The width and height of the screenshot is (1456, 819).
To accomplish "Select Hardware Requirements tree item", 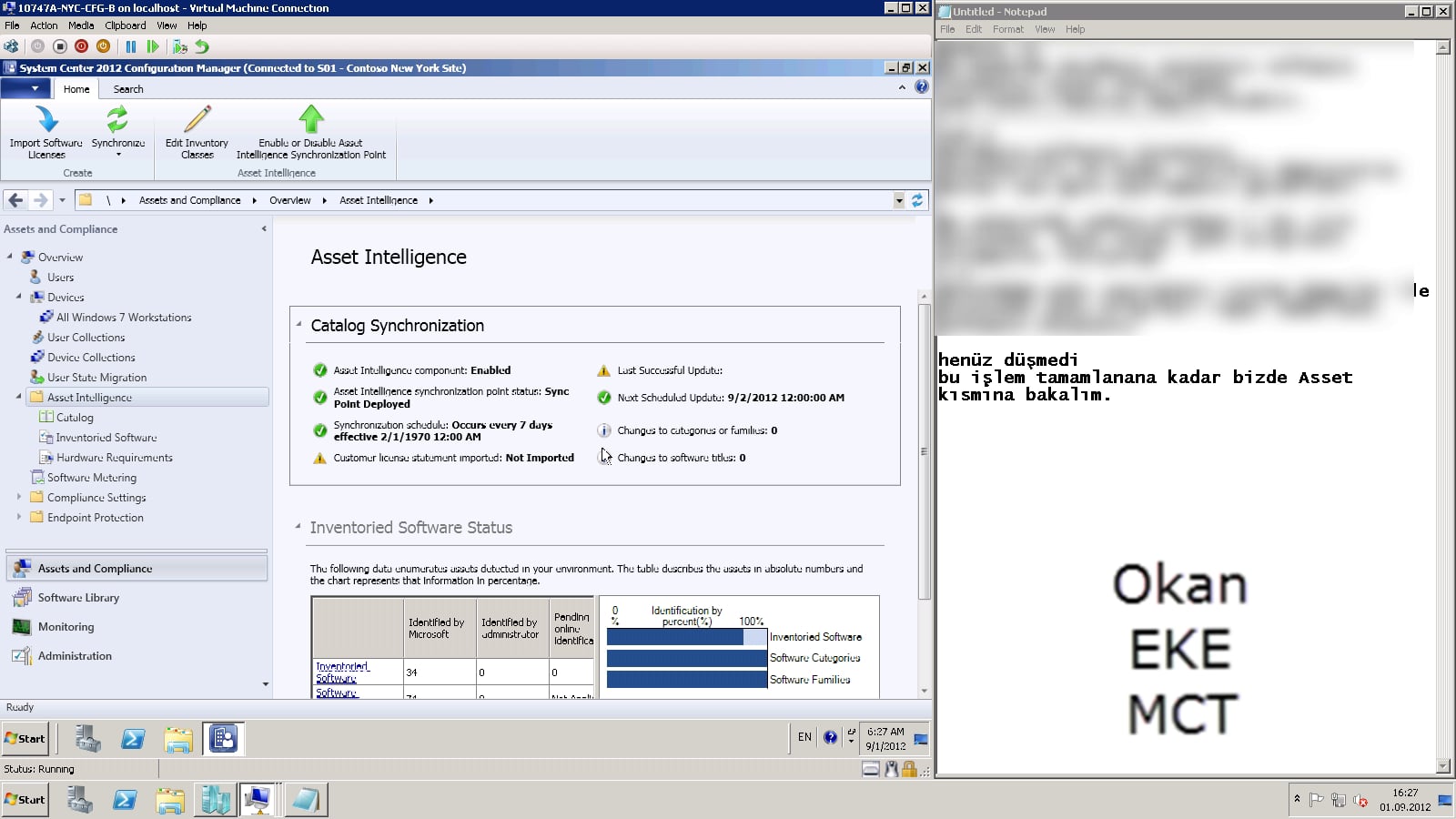I will click(114, 458).
